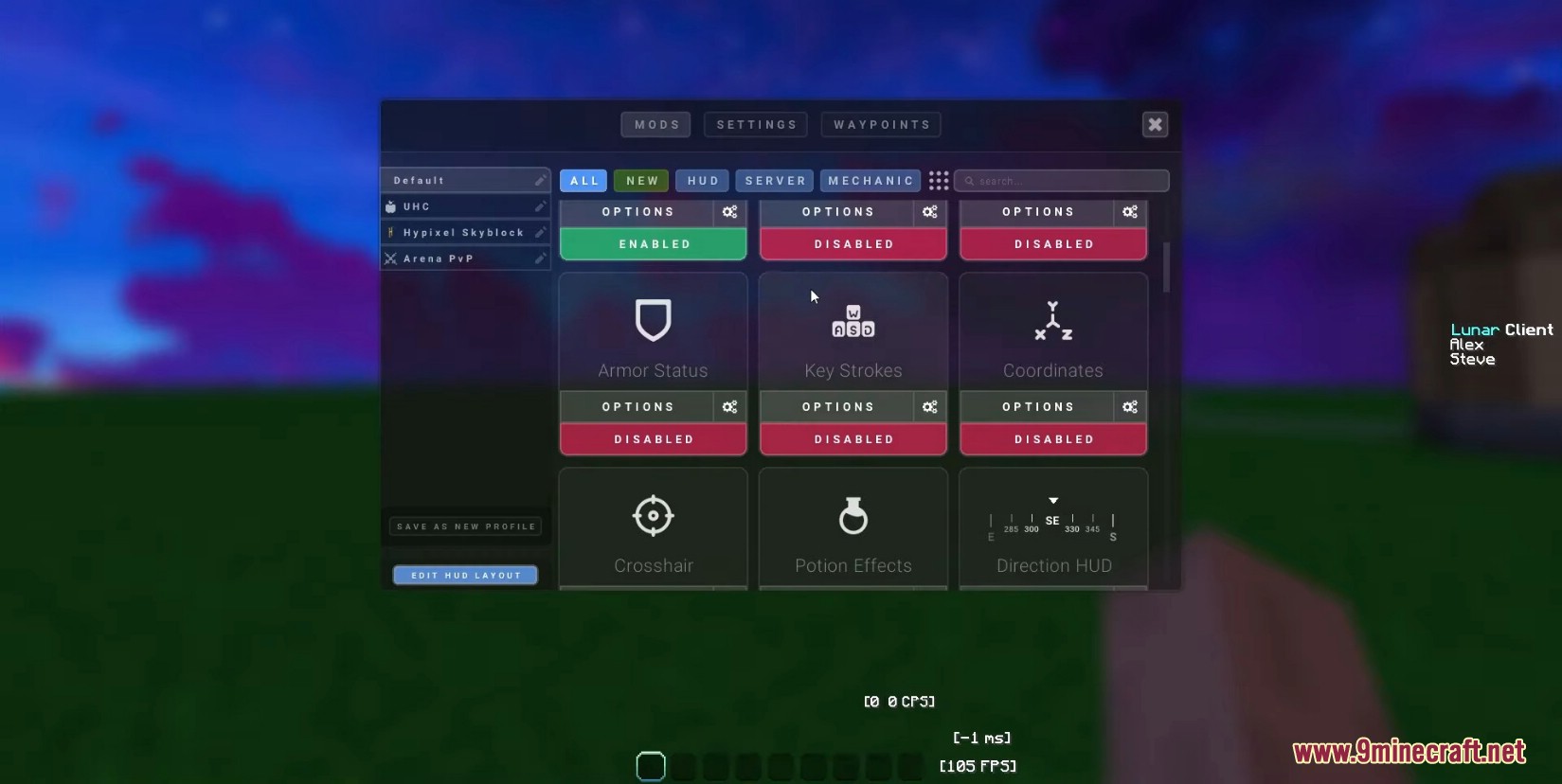
Task: Filter mods by HUD
Action: (702, 180)
